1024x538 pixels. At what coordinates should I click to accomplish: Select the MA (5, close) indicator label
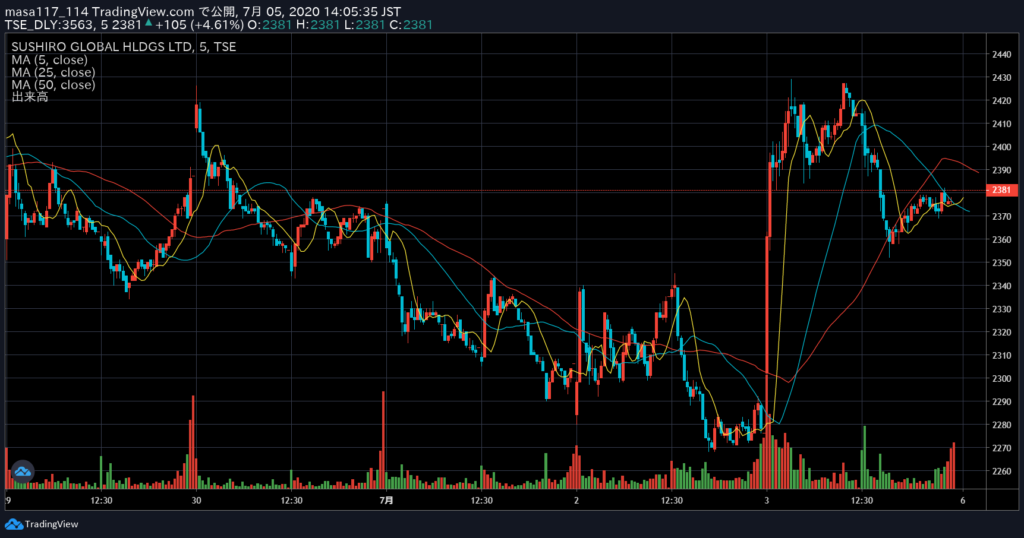[49, 59]
